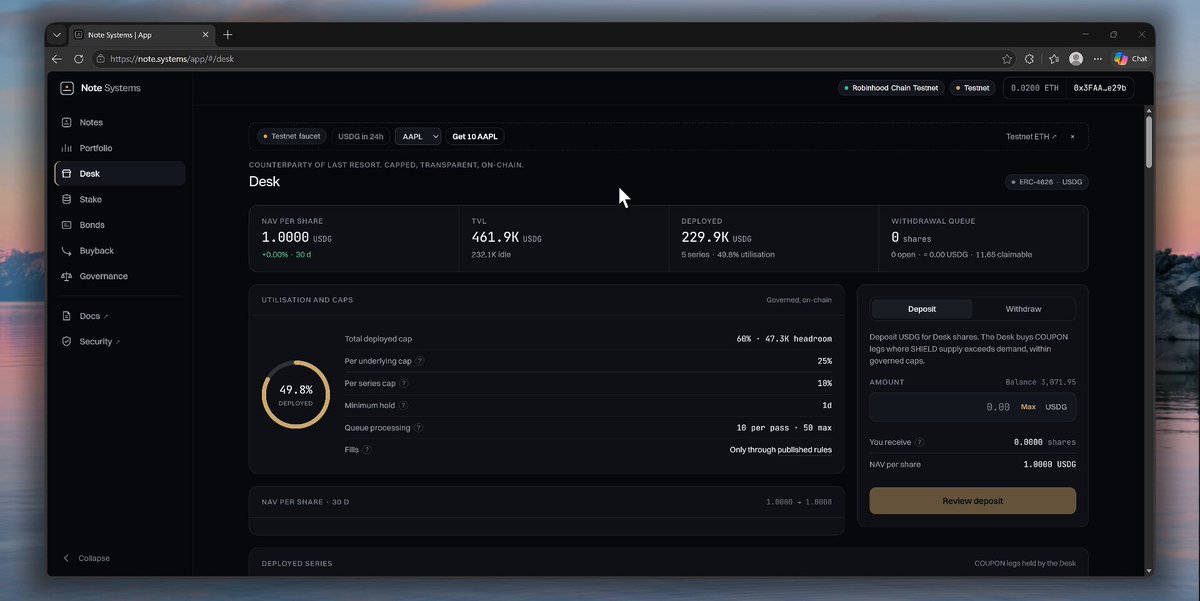Open the AAPL token dropdown
Viewport: 1200px width, 601px height.
click(418, 136)
